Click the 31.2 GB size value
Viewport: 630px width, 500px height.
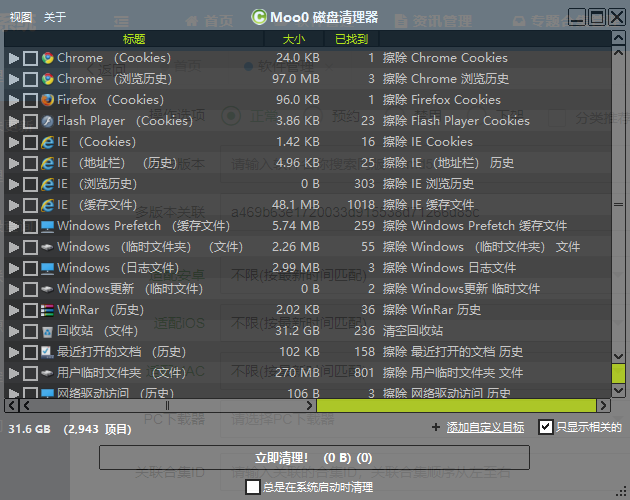(297, 331)
